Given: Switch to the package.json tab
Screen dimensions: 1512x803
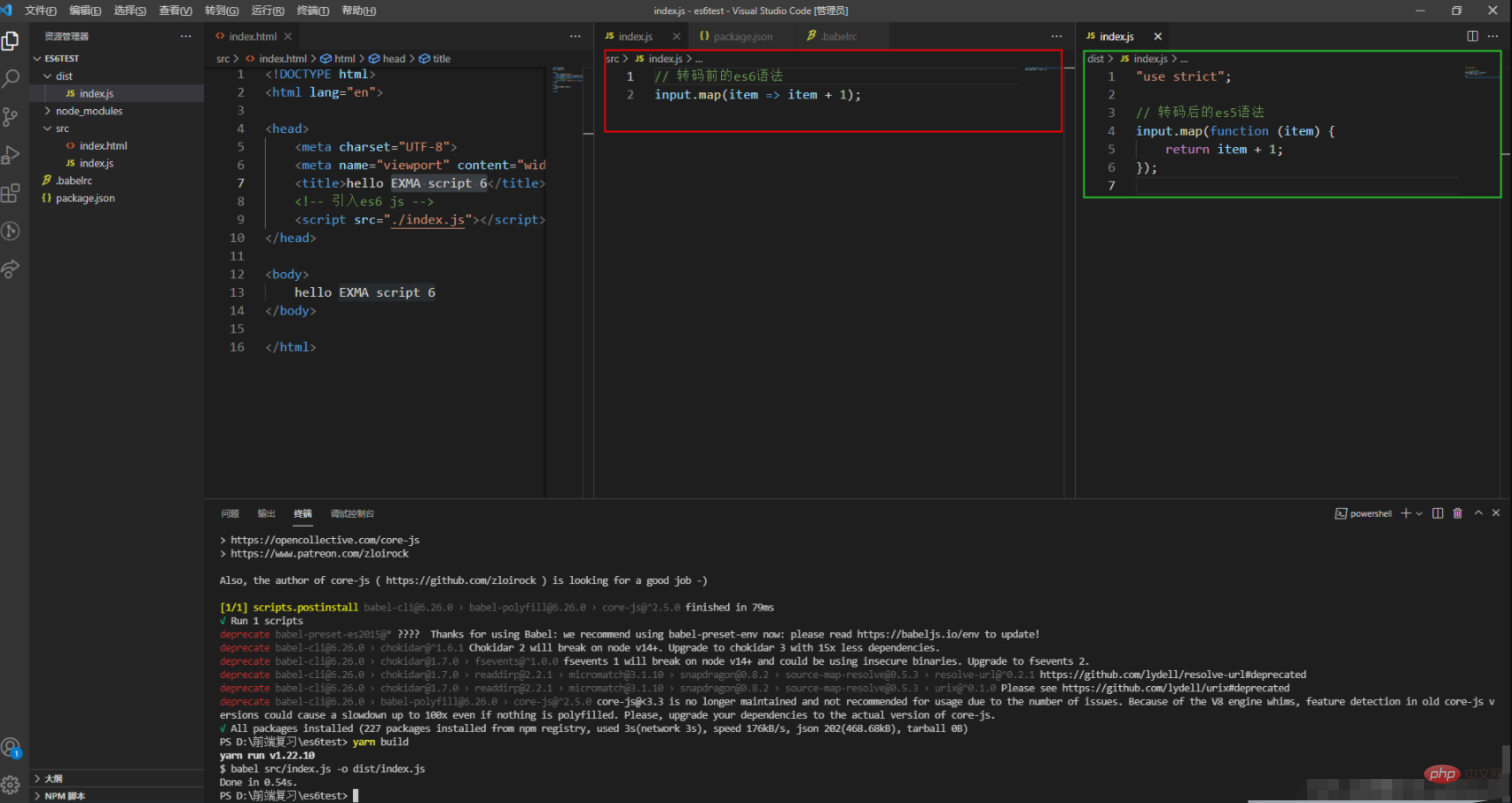Looking at the screenshot, I should (x=742, y=36).
